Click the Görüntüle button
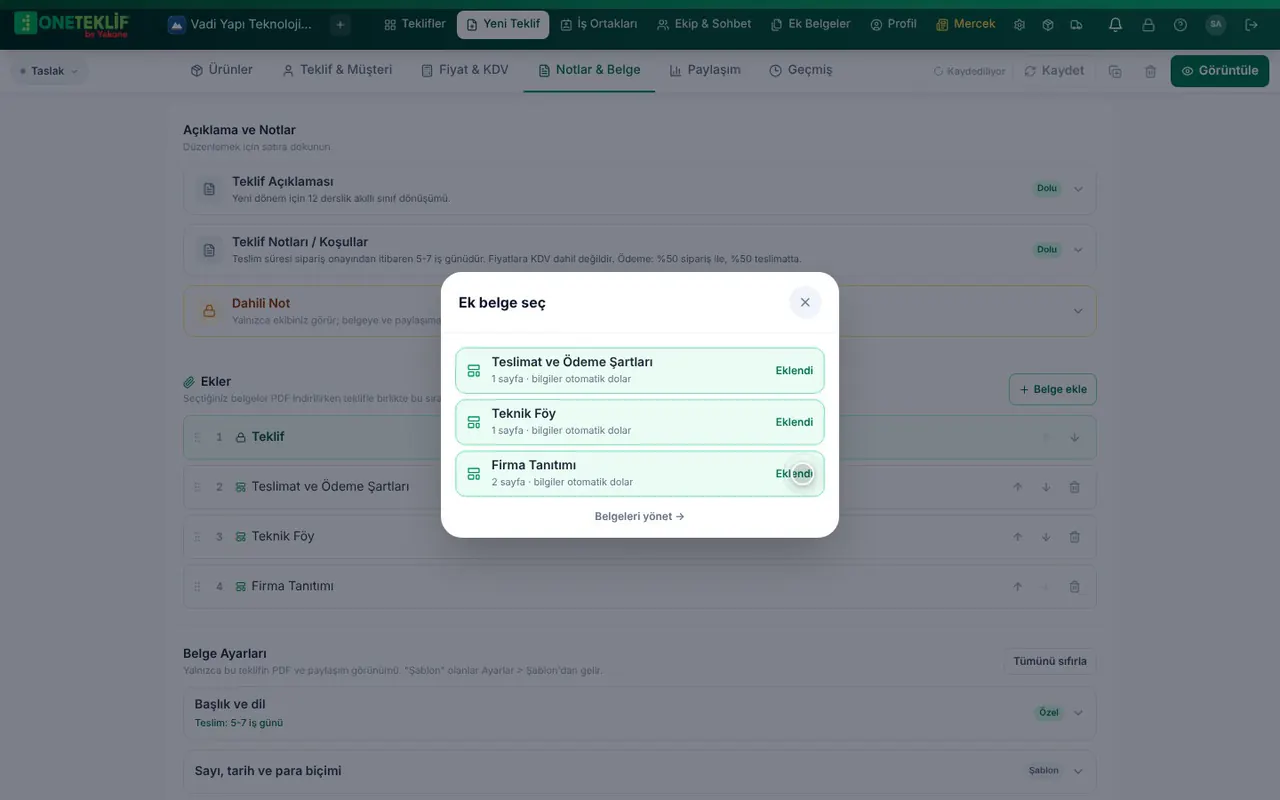1280x800 pixels. (1220, 71)
